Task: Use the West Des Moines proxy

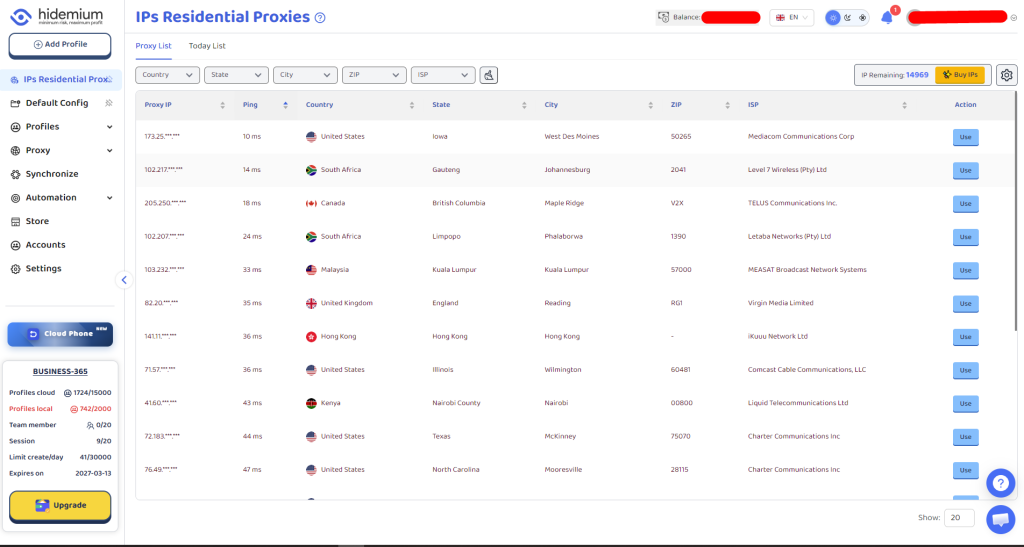Action: (x=965, y=137)
